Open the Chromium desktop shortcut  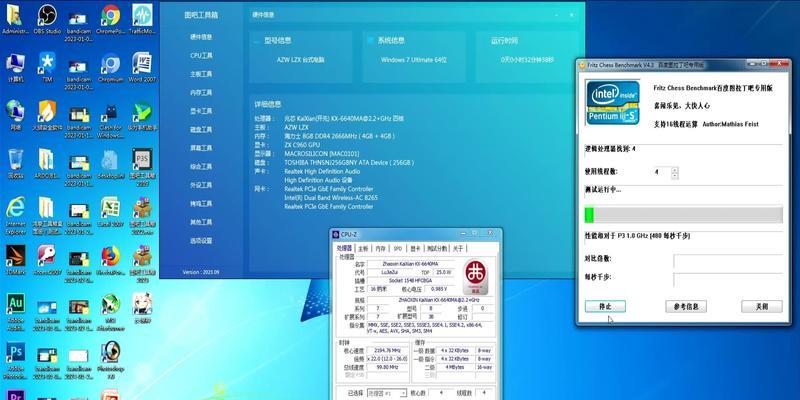point(110,66)
